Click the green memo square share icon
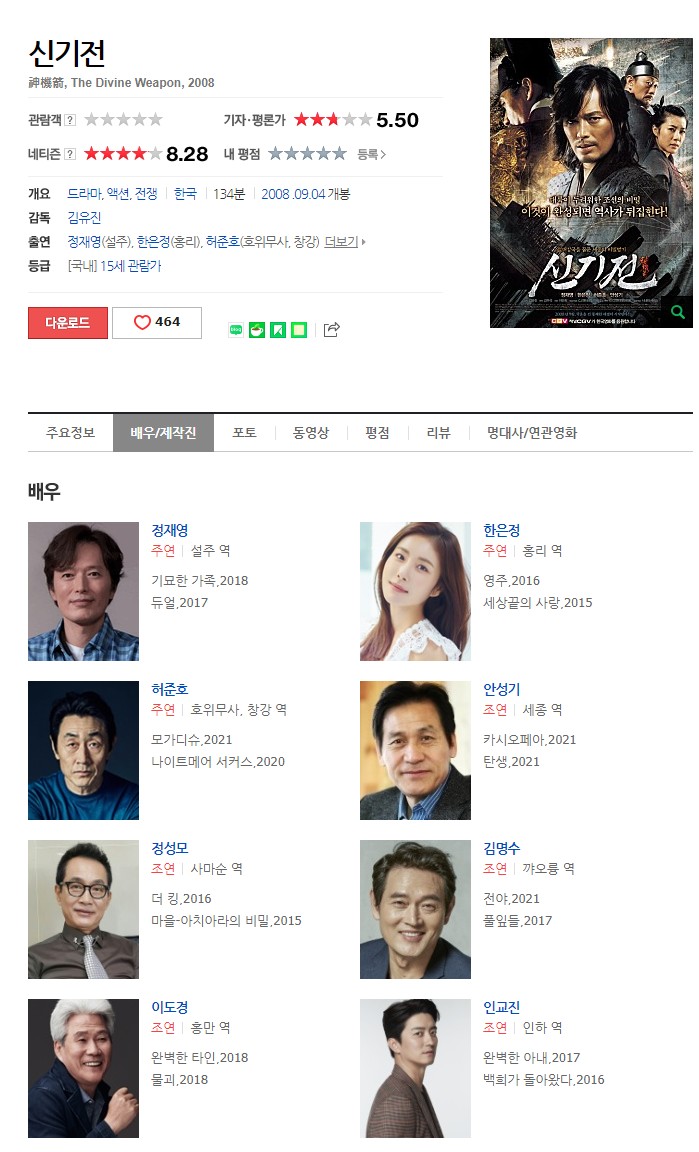Image resolution: width=699 pixels, height=1152 pixels. pos(298,330)
